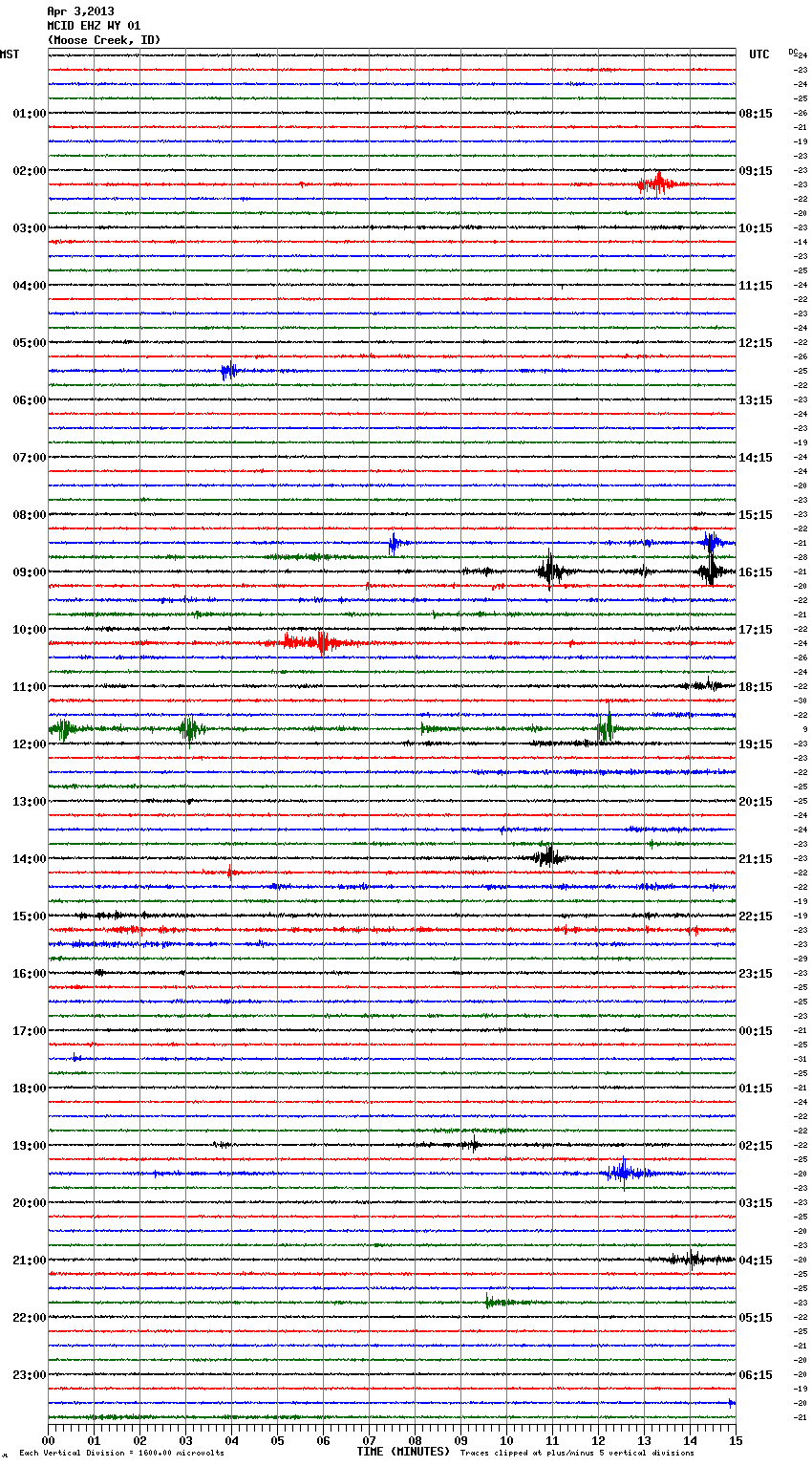Image resolution: width=812 pixels, height=1466 pixels.
Task: Click the black seismic event on the 14:00 trace
Action: [548, 856]
